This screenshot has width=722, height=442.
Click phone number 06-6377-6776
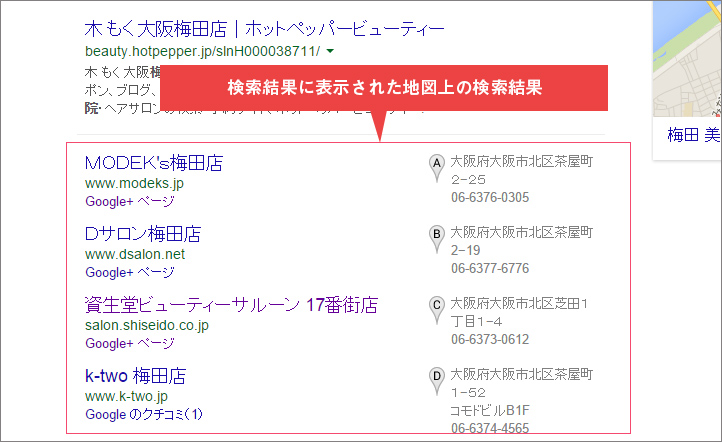coord(490,268)
